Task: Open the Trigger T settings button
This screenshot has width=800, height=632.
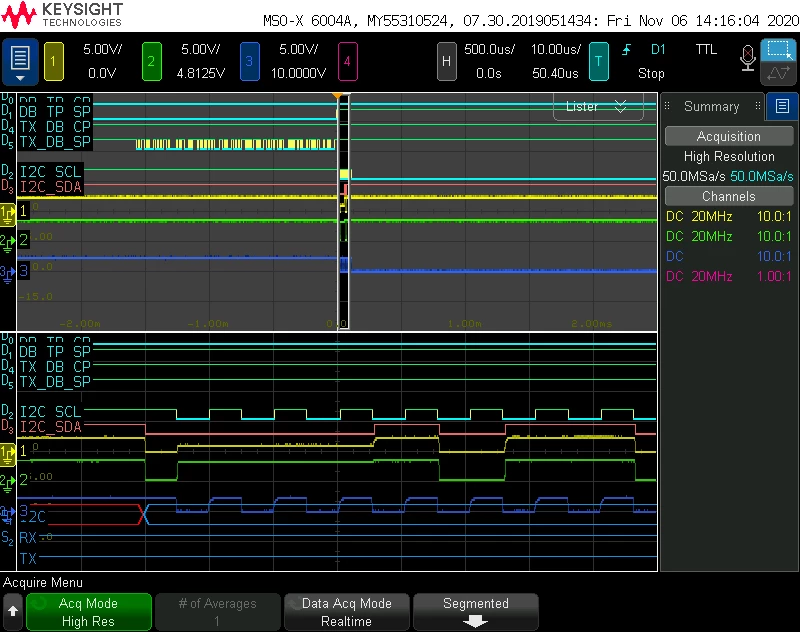Action: click(x=598, y=62)
